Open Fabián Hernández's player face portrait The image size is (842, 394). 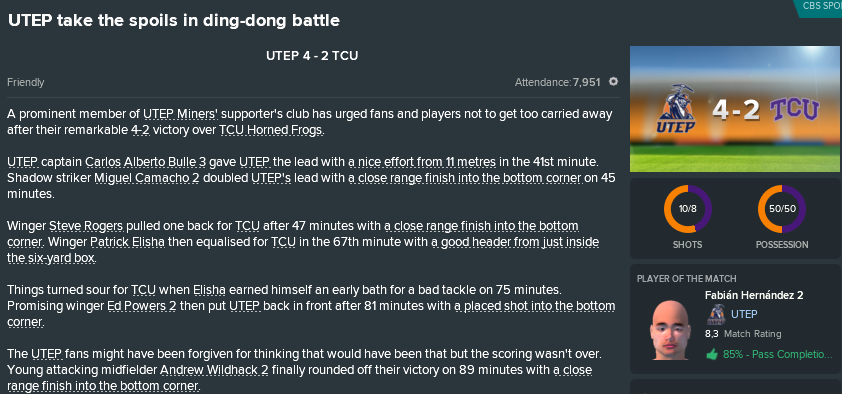tap(669, 330)
